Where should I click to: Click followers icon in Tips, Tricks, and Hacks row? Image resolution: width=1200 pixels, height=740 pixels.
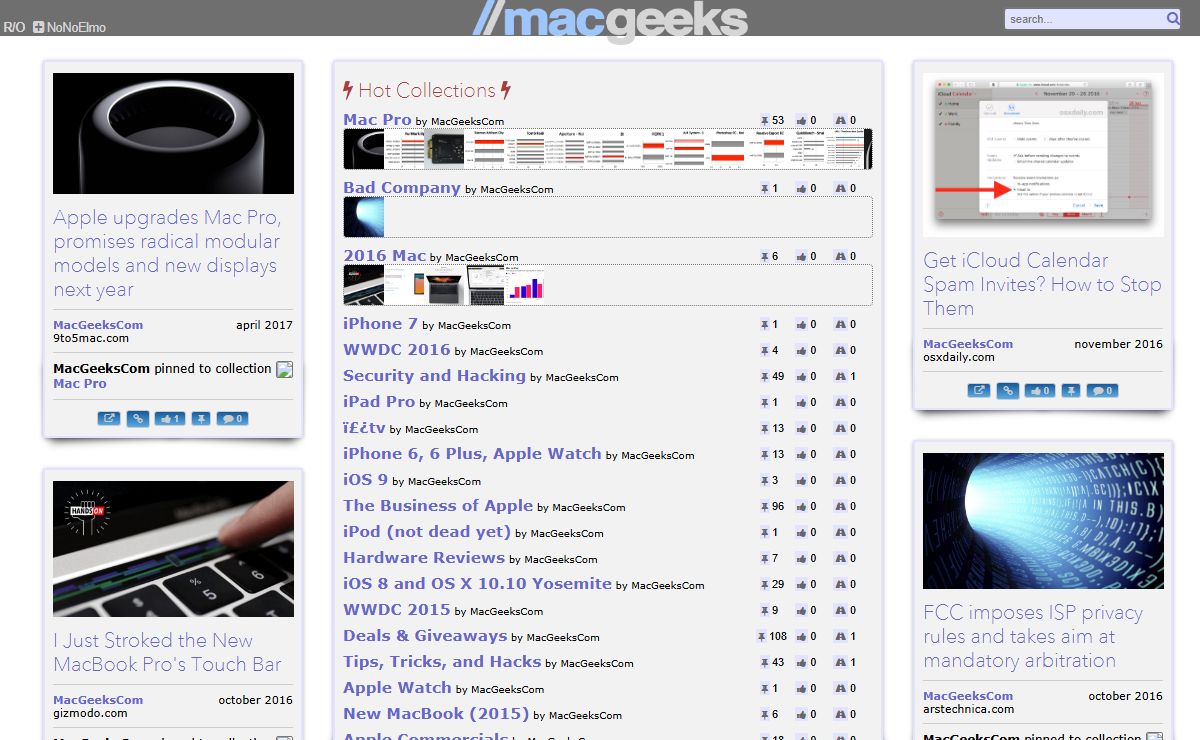tap(840, 662)
